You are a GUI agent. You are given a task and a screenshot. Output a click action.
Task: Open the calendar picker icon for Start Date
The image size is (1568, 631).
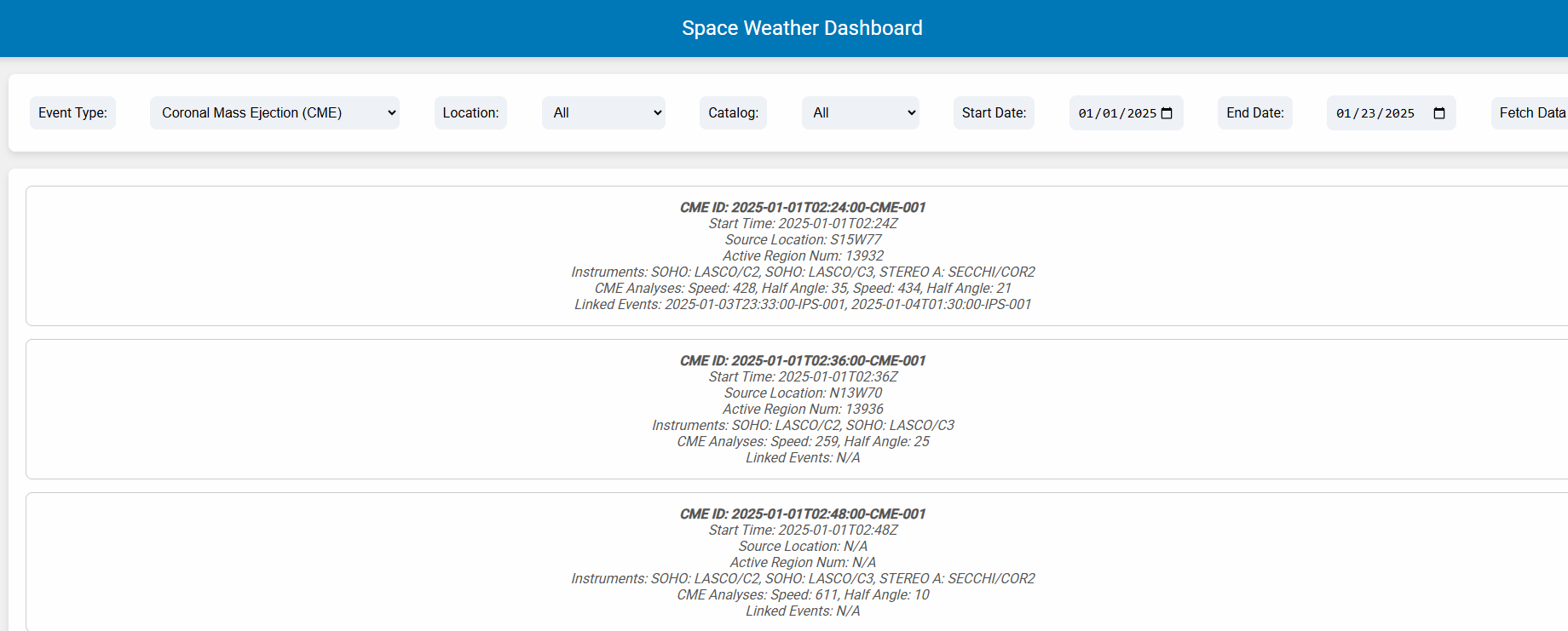1167,113
